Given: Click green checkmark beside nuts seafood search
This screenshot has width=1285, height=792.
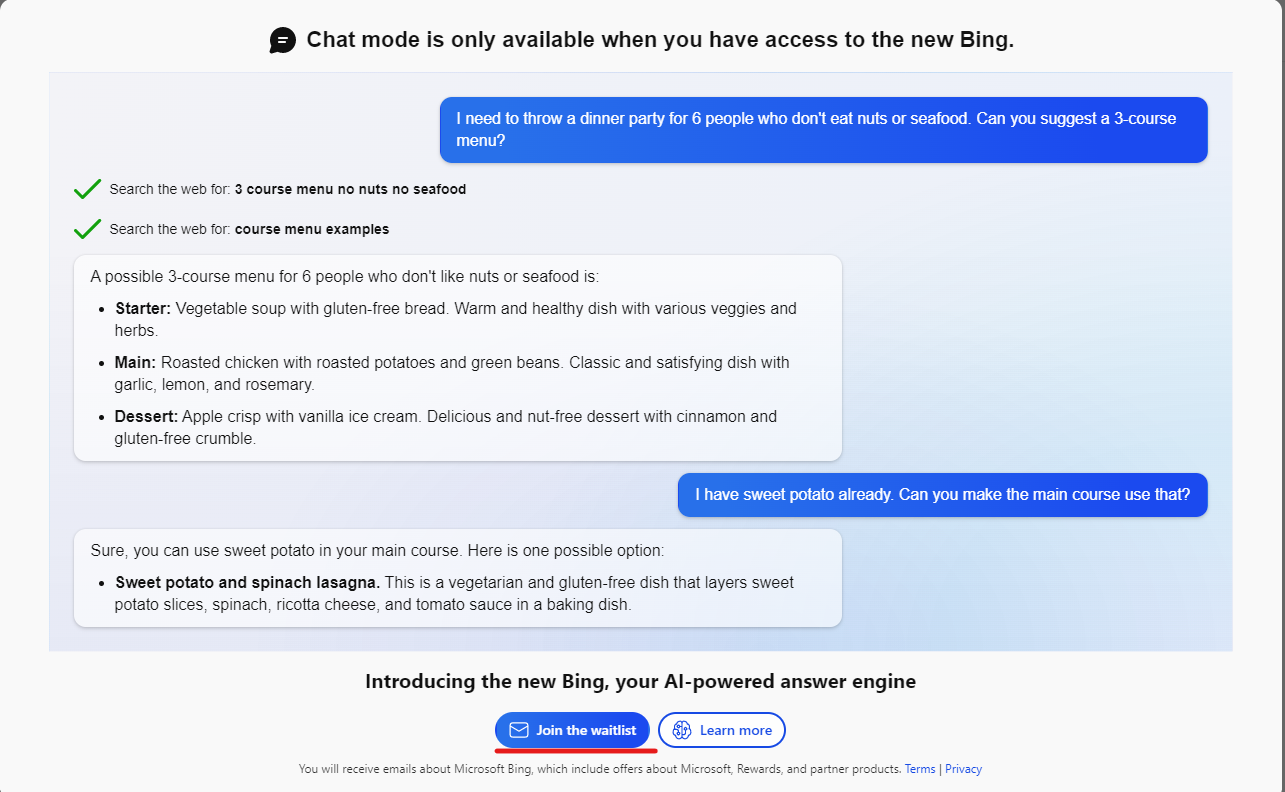Looking at the screenshot, I should [x=87, y=189].
